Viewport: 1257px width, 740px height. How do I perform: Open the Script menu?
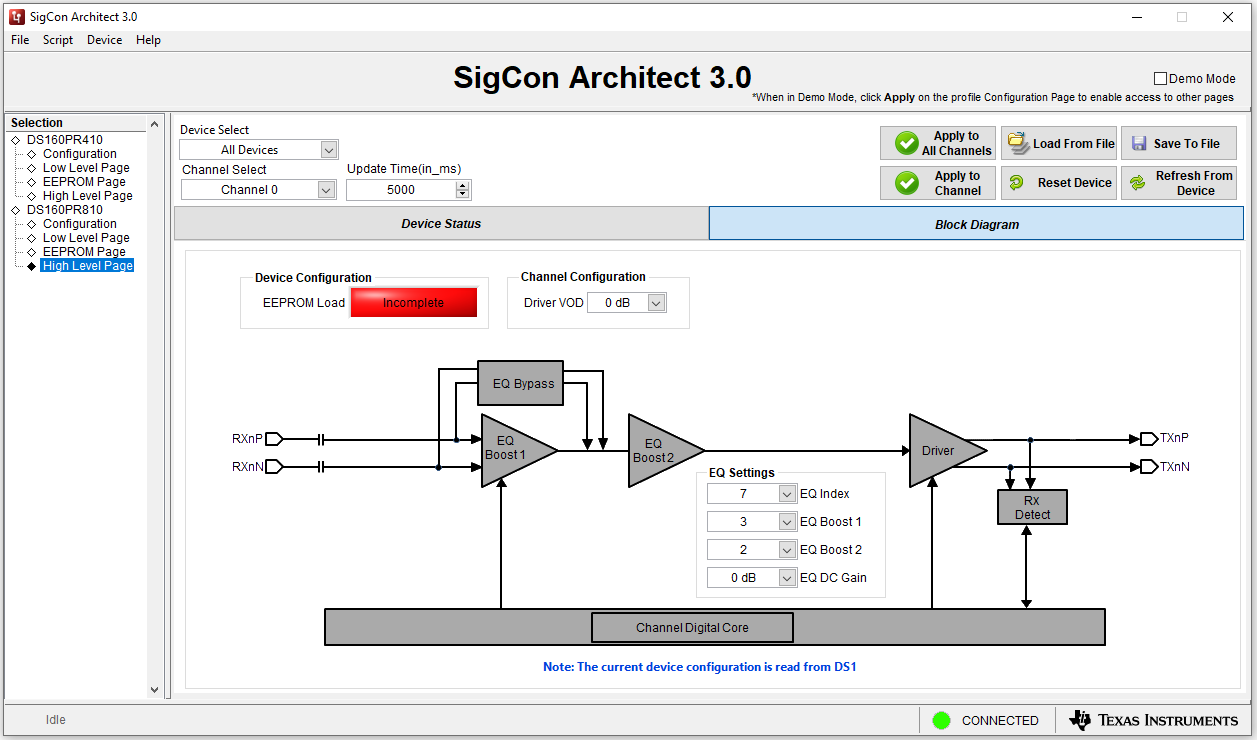58,40
